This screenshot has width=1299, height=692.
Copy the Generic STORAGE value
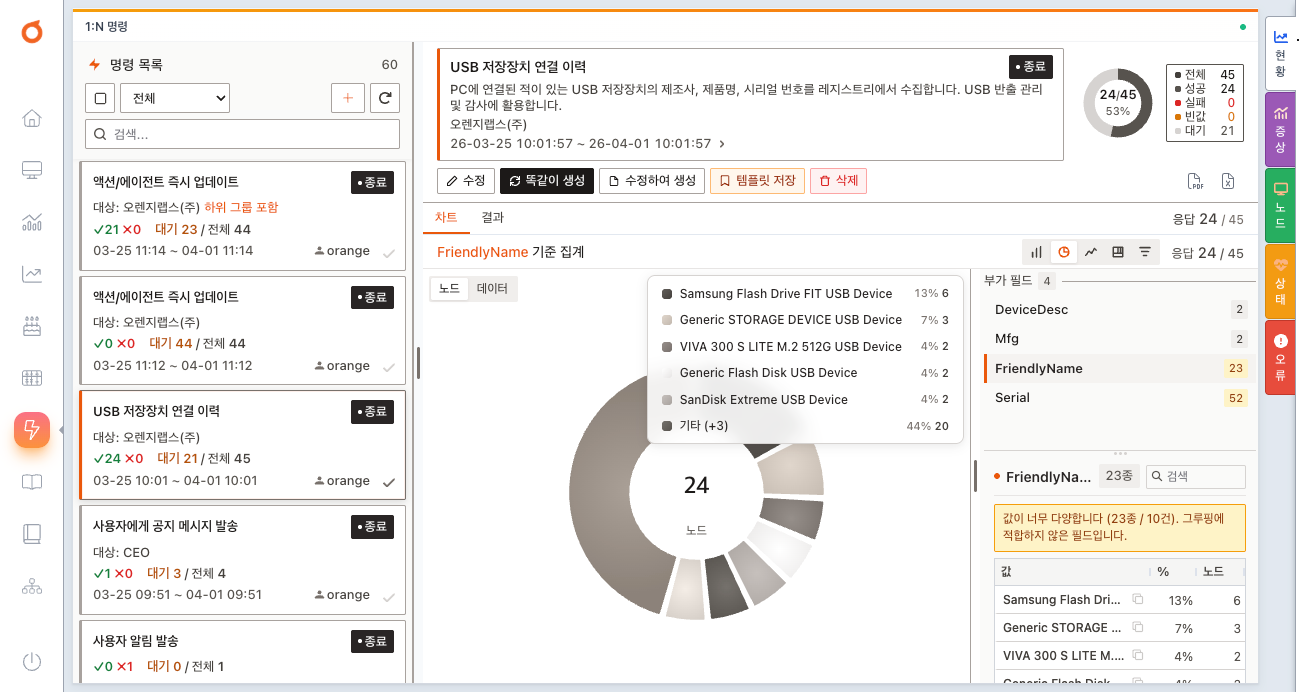click(x=1137, y=628)
